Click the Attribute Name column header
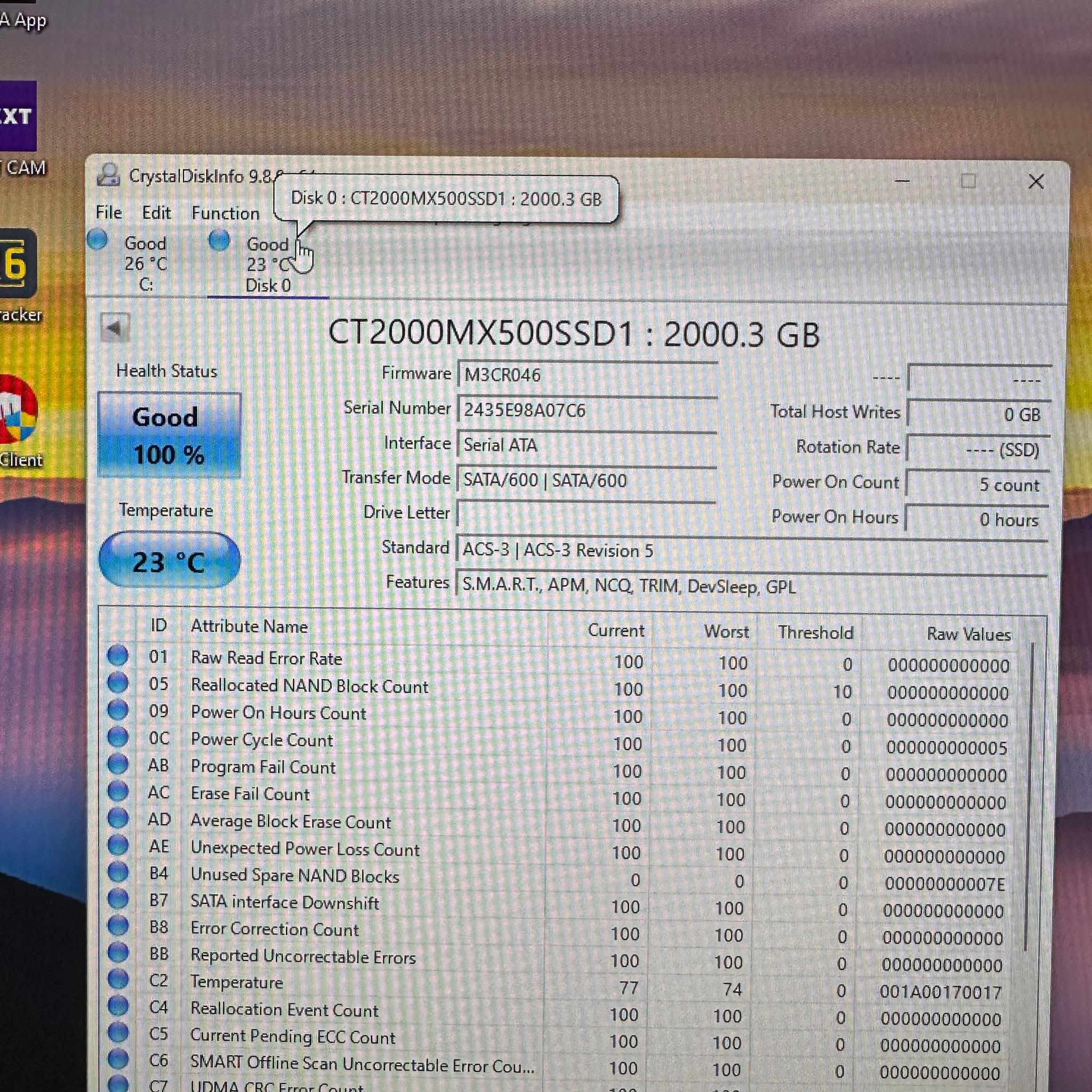This screenshot has height=1092, width=1092. 249,627
